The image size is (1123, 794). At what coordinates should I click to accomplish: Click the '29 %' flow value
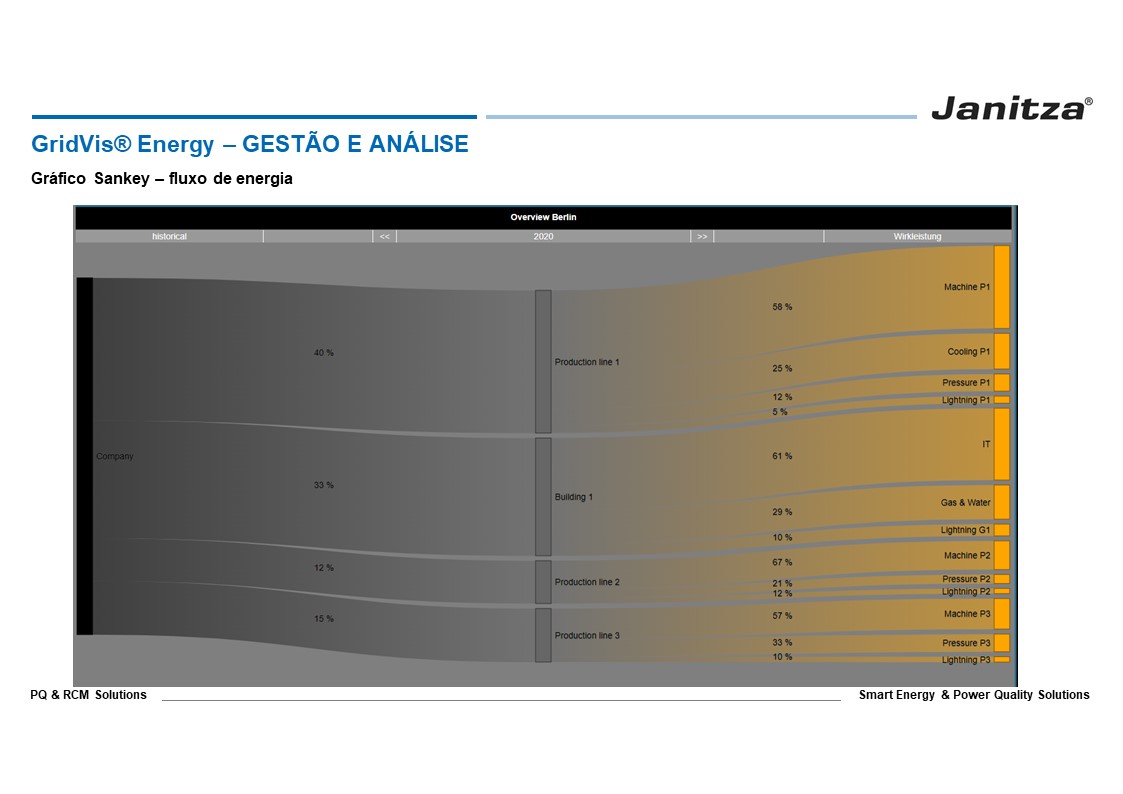782,512
